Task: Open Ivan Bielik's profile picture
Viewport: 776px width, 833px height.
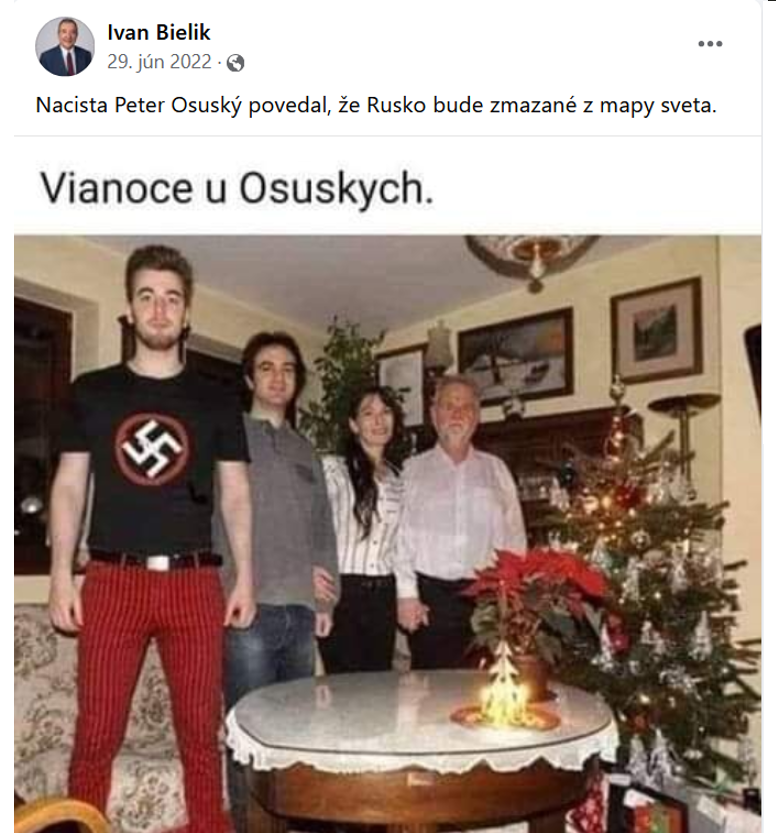Action: pyautogui.click(x=65, y=47)
